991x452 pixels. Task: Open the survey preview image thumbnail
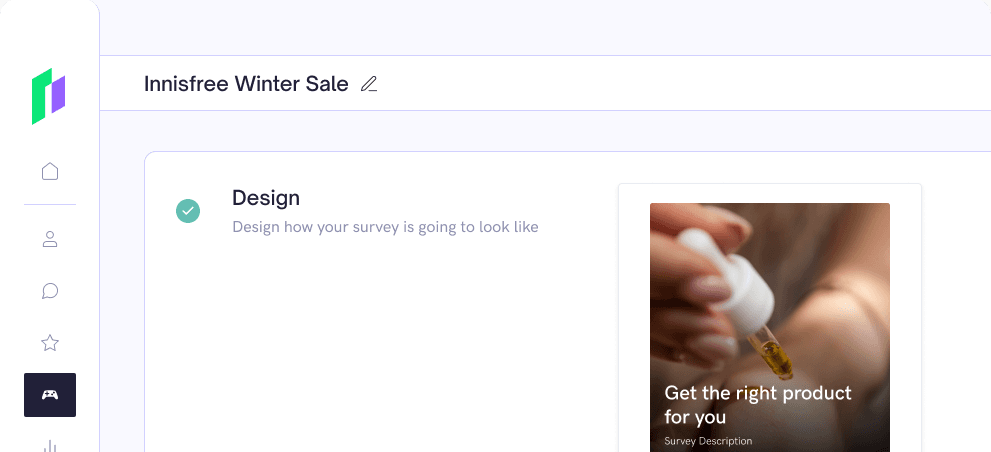coord(770,327)
